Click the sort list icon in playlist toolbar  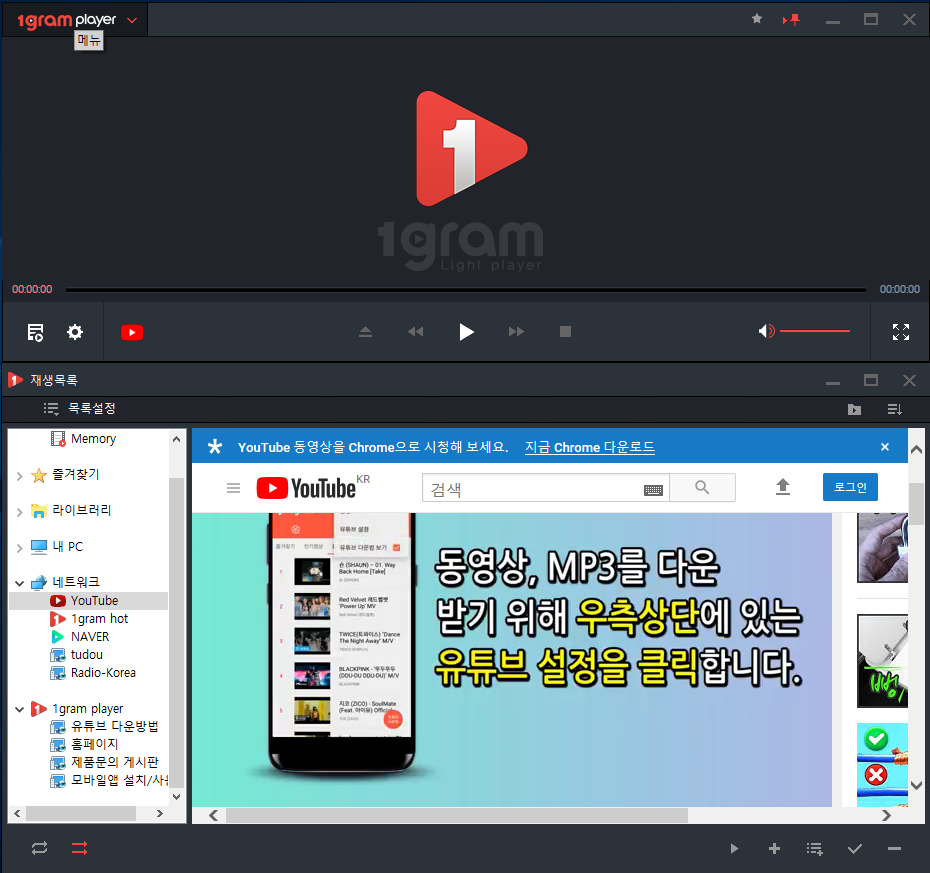(x=894, y=409)
